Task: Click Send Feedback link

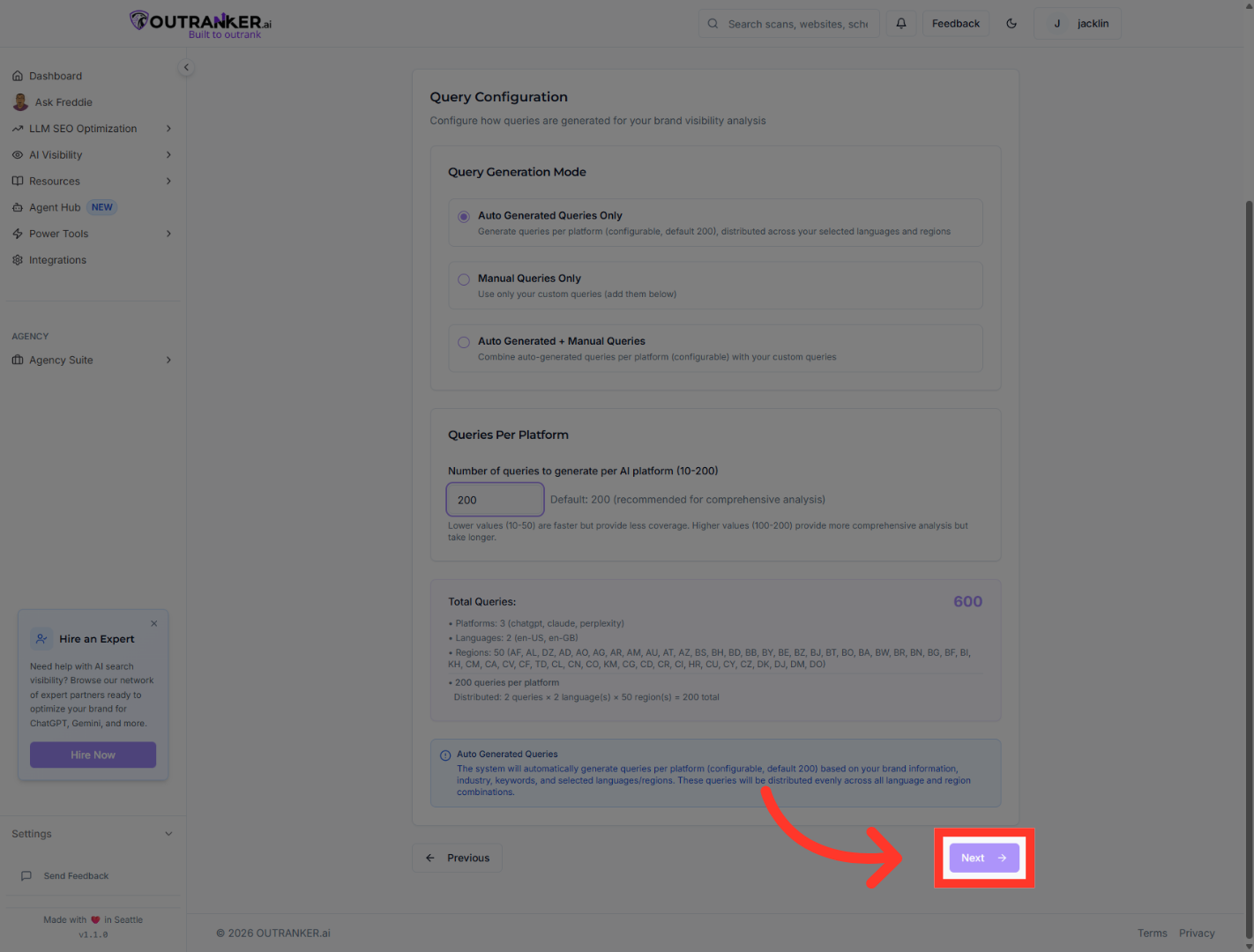Action: coord(76,876)
